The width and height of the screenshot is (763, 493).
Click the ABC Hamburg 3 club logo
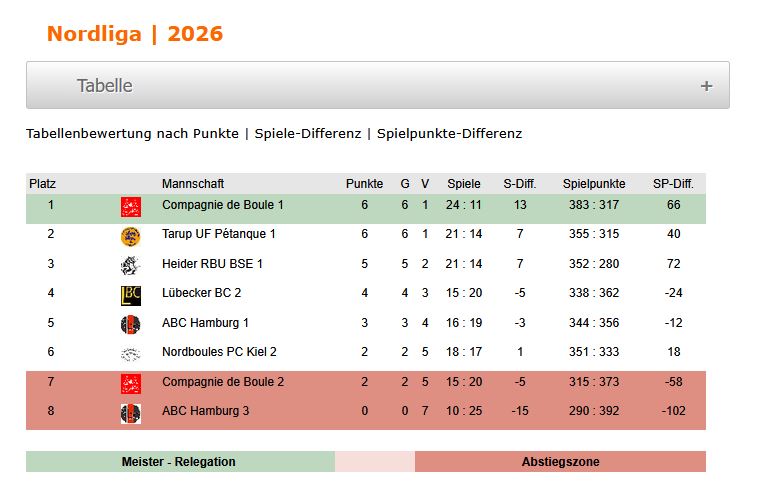point(131,414)
